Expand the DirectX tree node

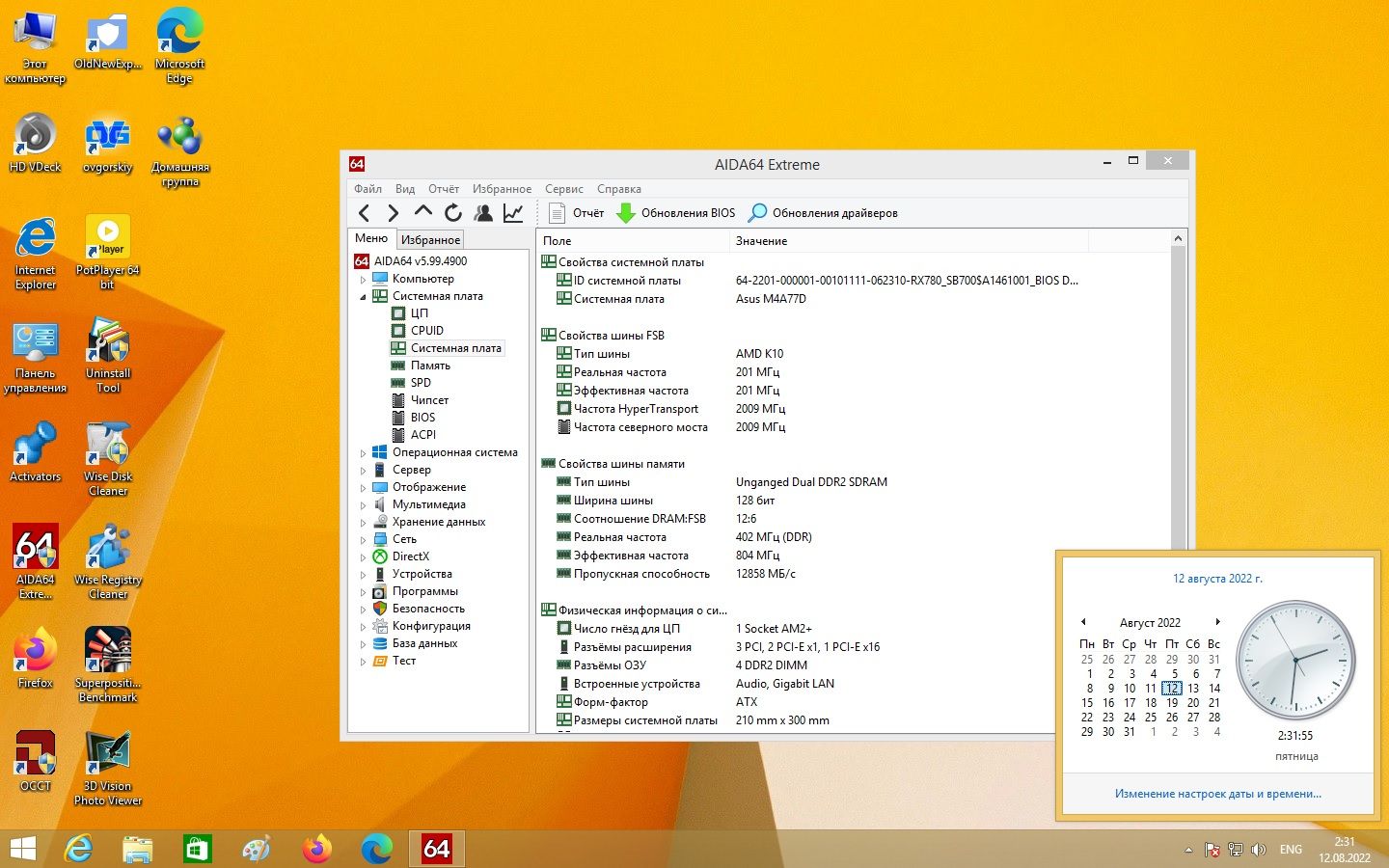pyautogui.click(x=364, y=557)
